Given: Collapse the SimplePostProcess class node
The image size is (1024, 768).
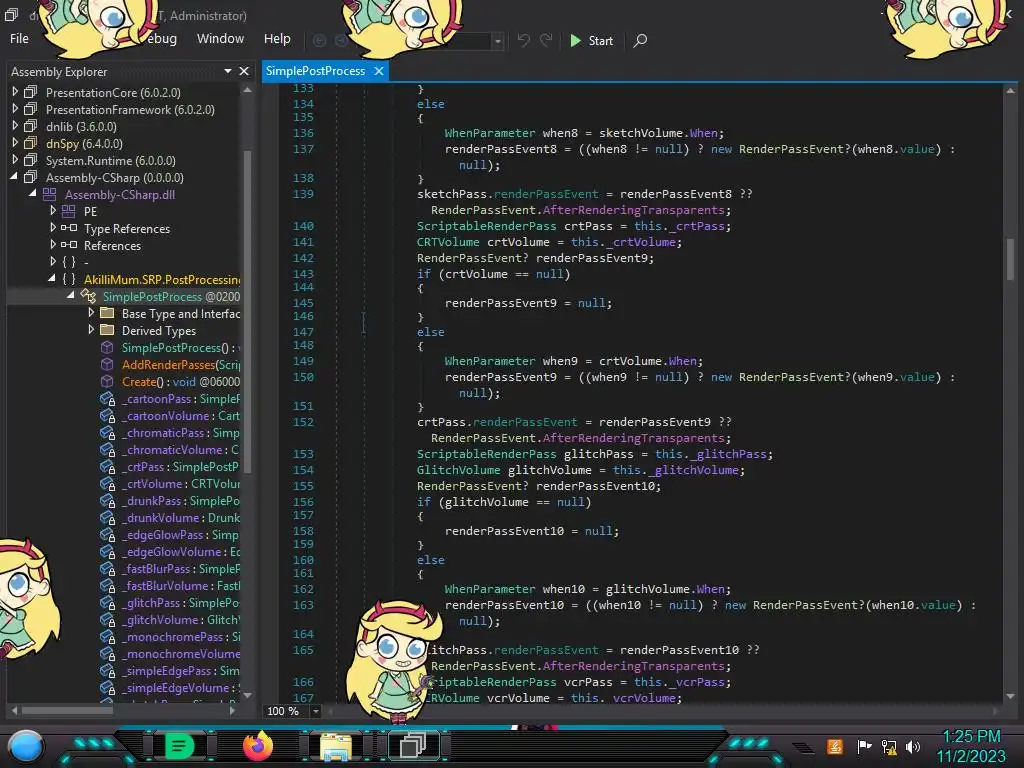Looking at the screenshot, I should coord(71,296).
